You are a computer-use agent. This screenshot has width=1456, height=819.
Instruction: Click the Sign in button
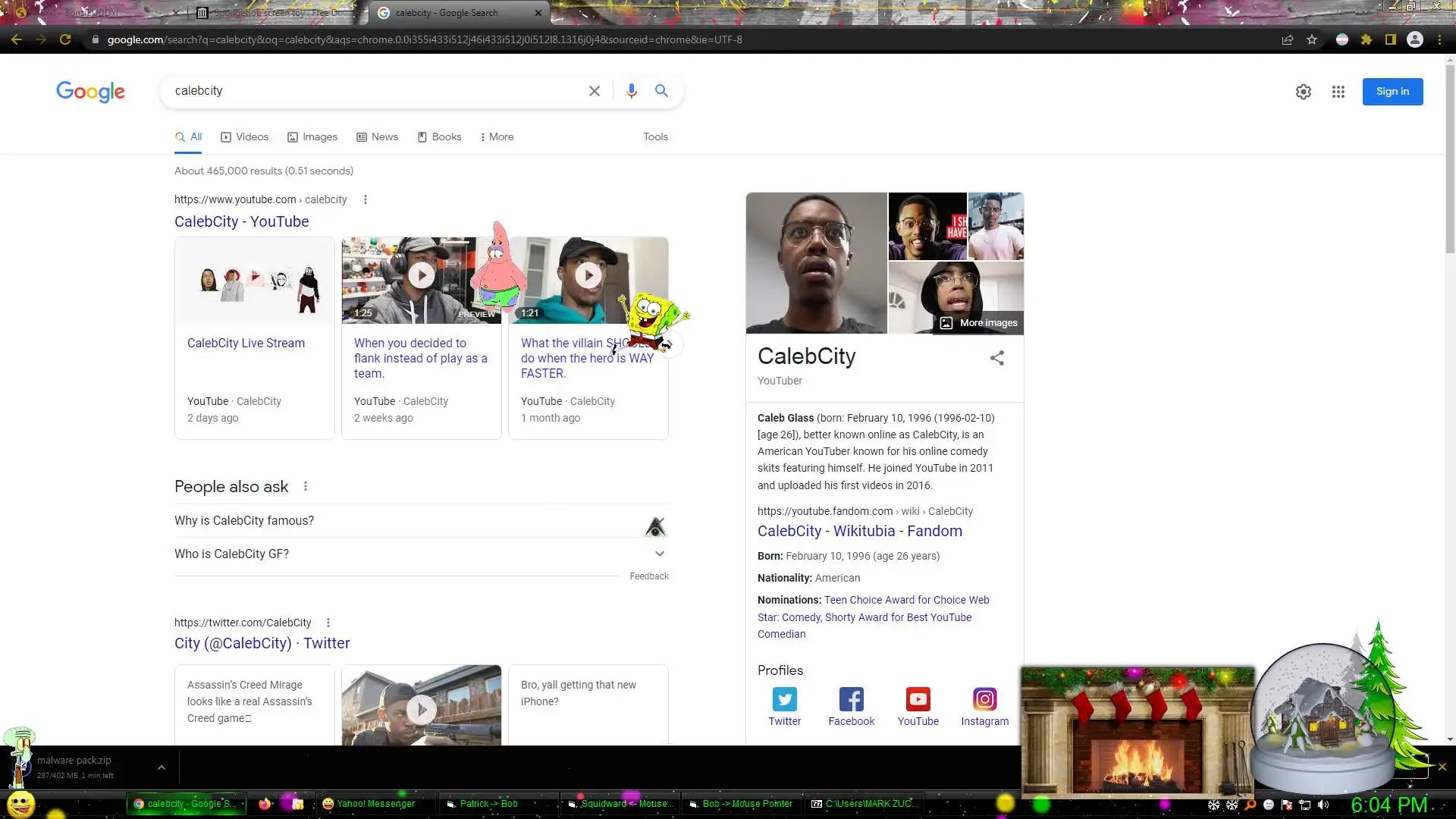point(1392,92)
